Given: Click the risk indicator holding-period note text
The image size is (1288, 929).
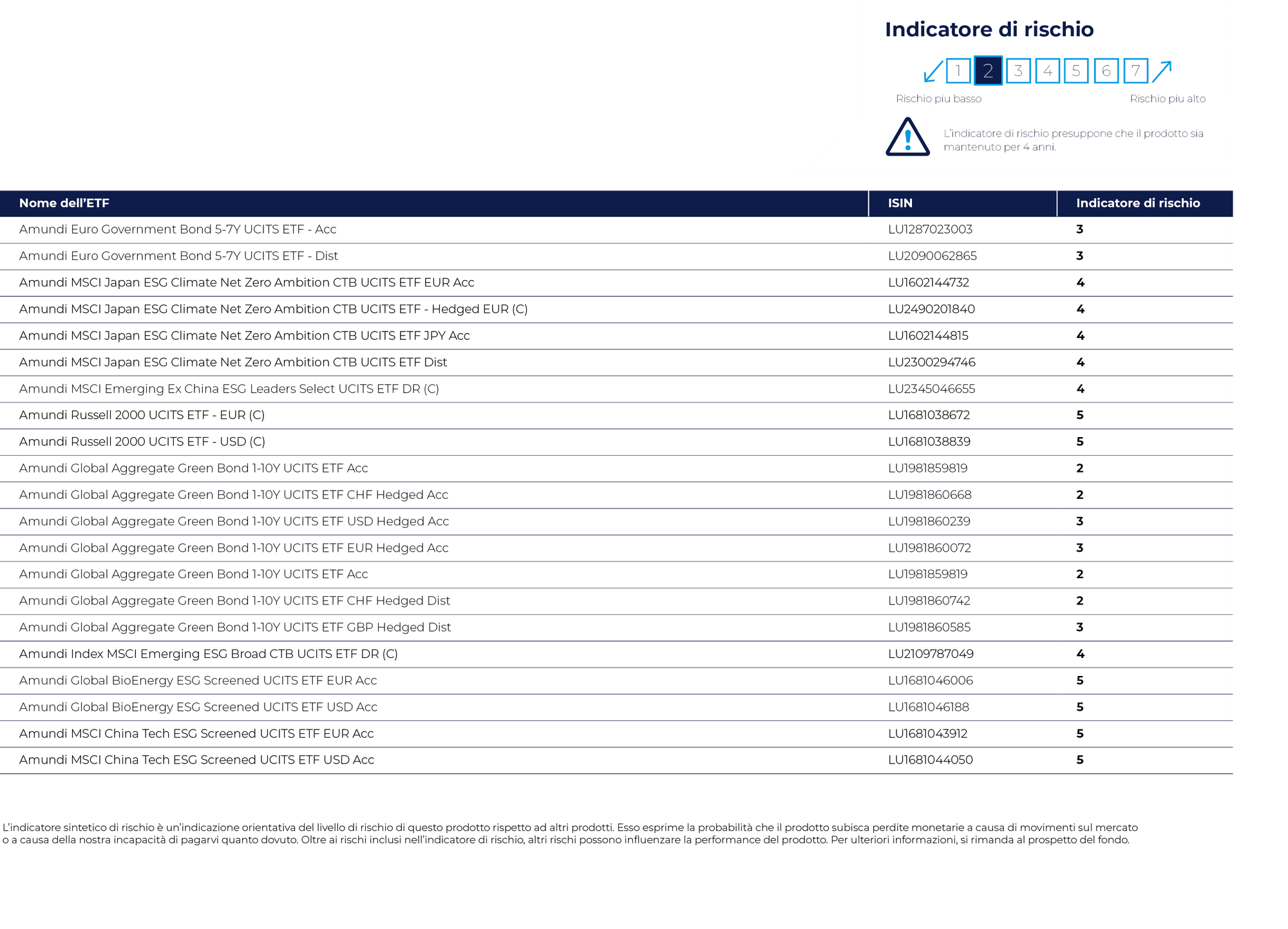Looking at the screenshot, I should (1074, 140).
